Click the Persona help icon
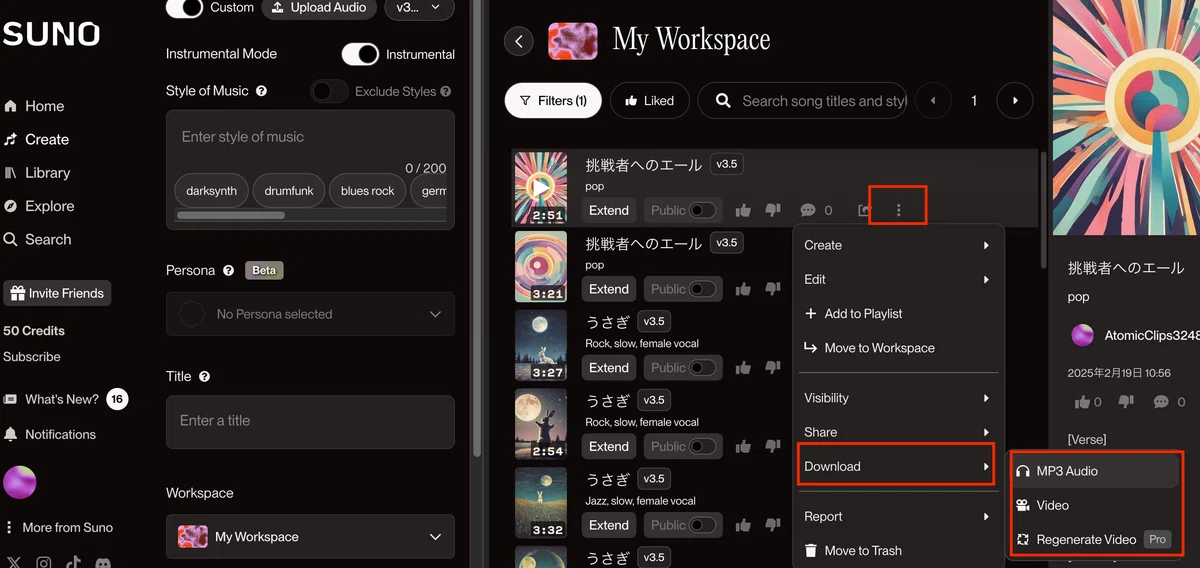1200x568 pixels. coord(228,270)
